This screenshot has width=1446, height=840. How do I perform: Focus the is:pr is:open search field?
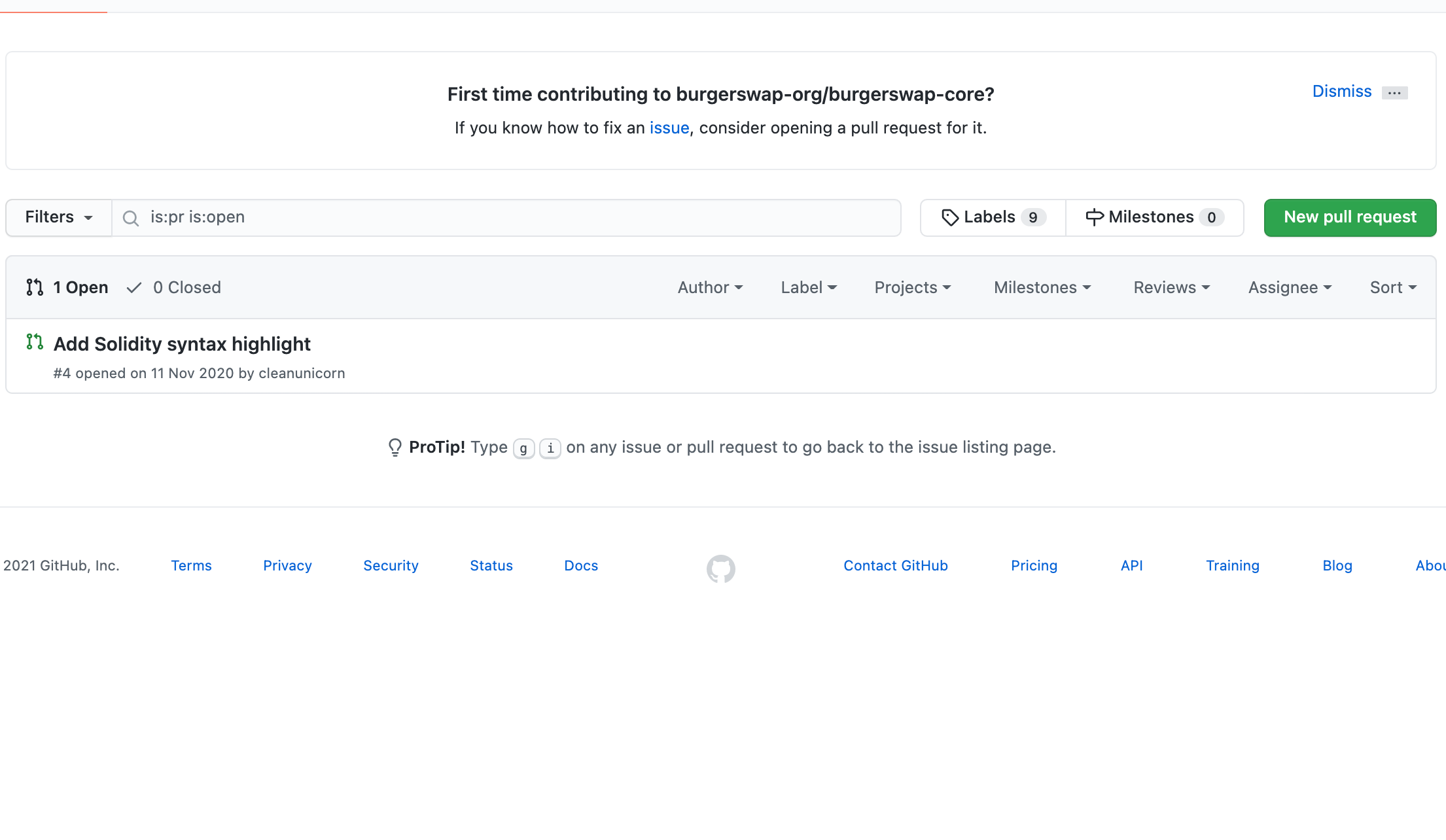pyautogui.click(x=506, y=218)
